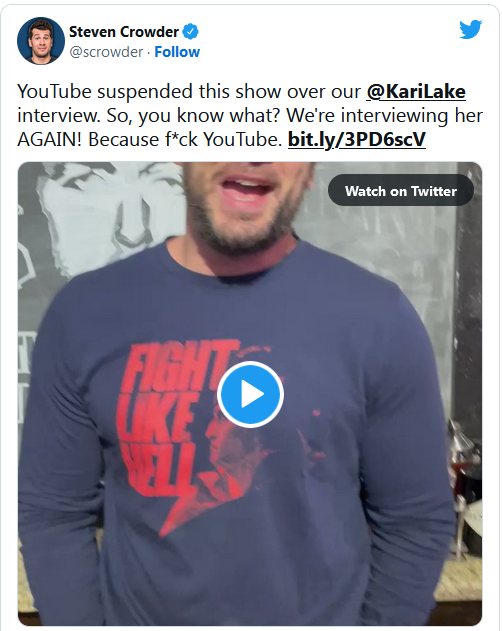Click the navy shirt's left sleeve in the video
This screenshot has width=502, height=631.
coord(60,463)
